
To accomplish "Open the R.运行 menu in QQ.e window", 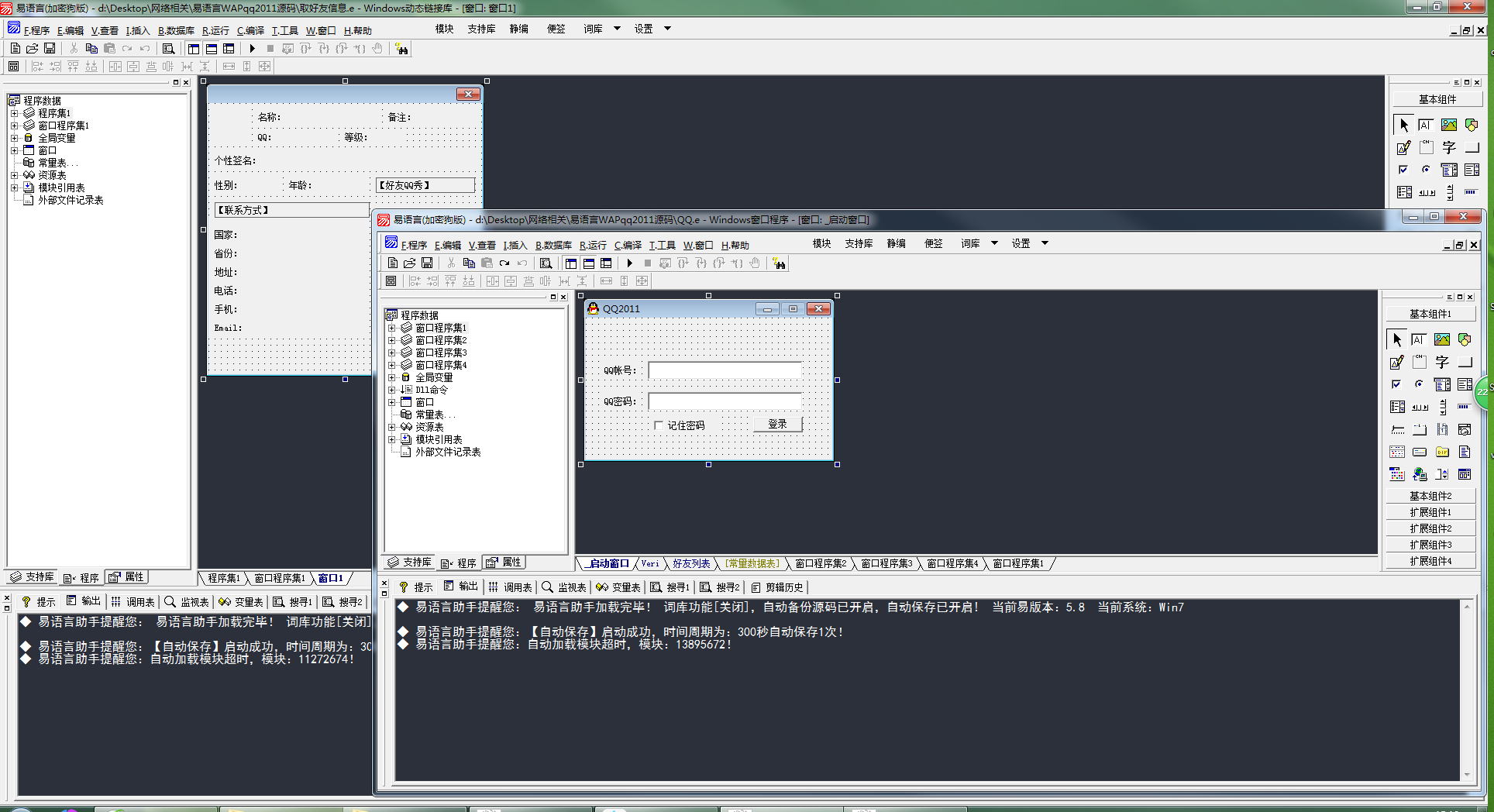I will 593,245.
